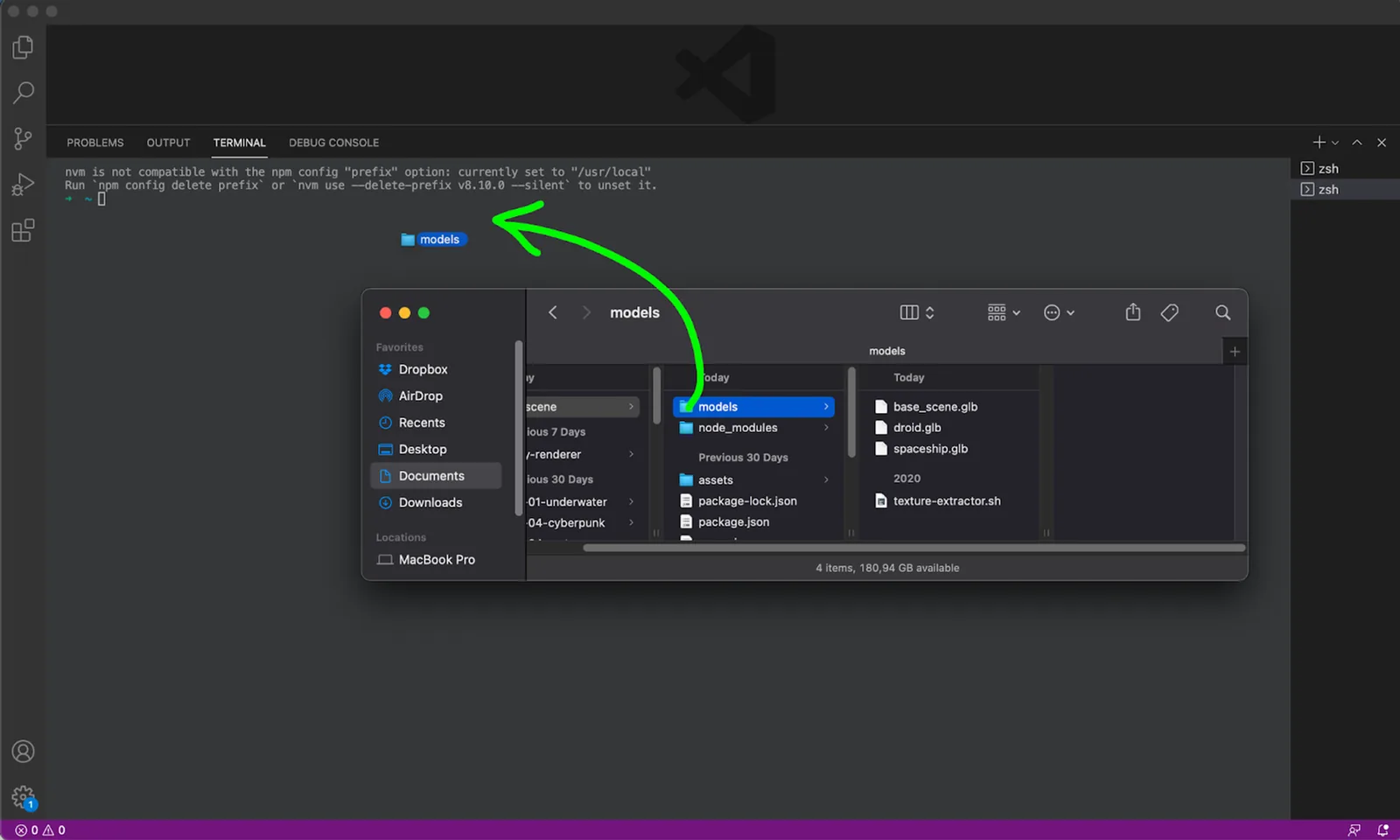1400x840 pixels.
Task: Open Dropbox in Finder sidebar
Action: coord(436,369)
